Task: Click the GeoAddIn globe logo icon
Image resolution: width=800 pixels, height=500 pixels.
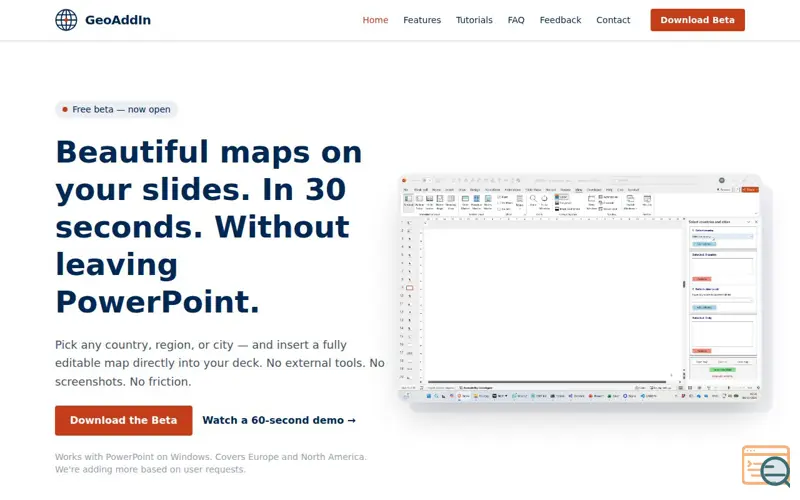Action: [66, 20]
